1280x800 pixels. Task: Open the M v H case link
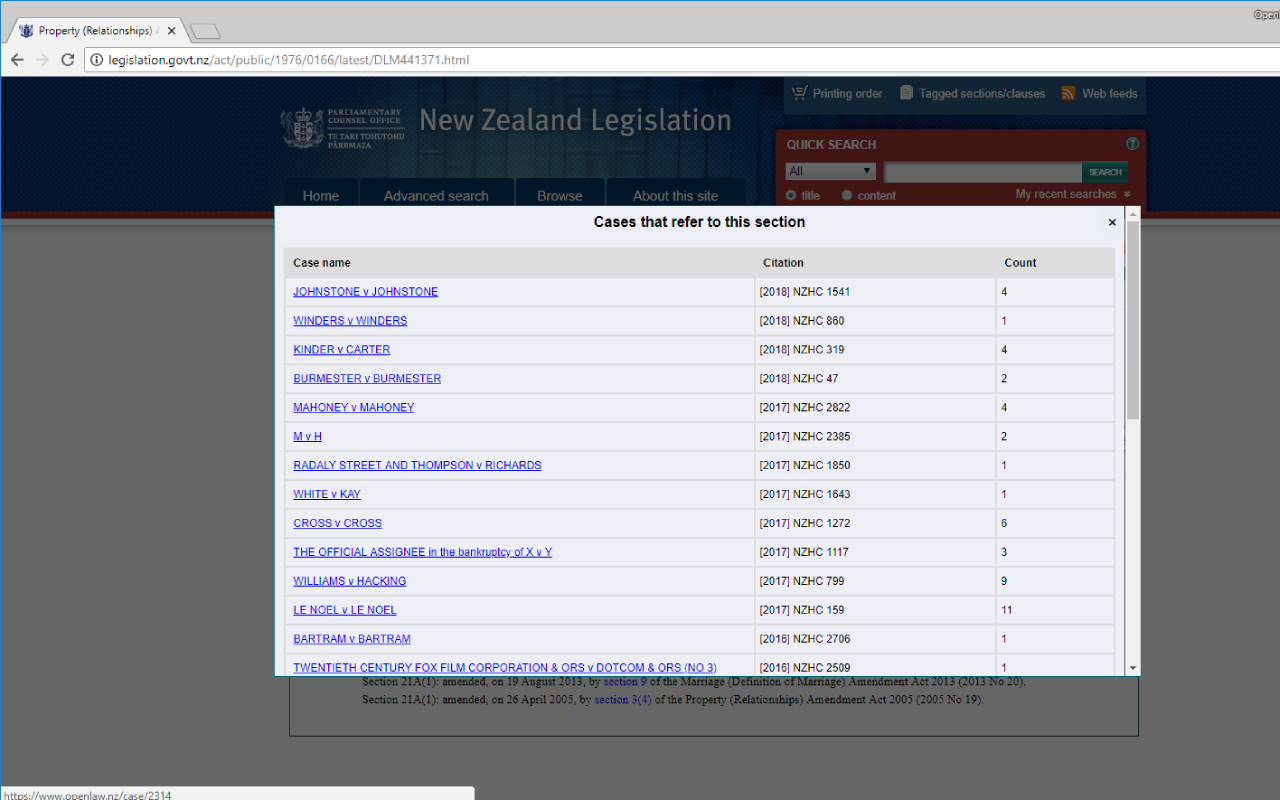tap(307, 437)
